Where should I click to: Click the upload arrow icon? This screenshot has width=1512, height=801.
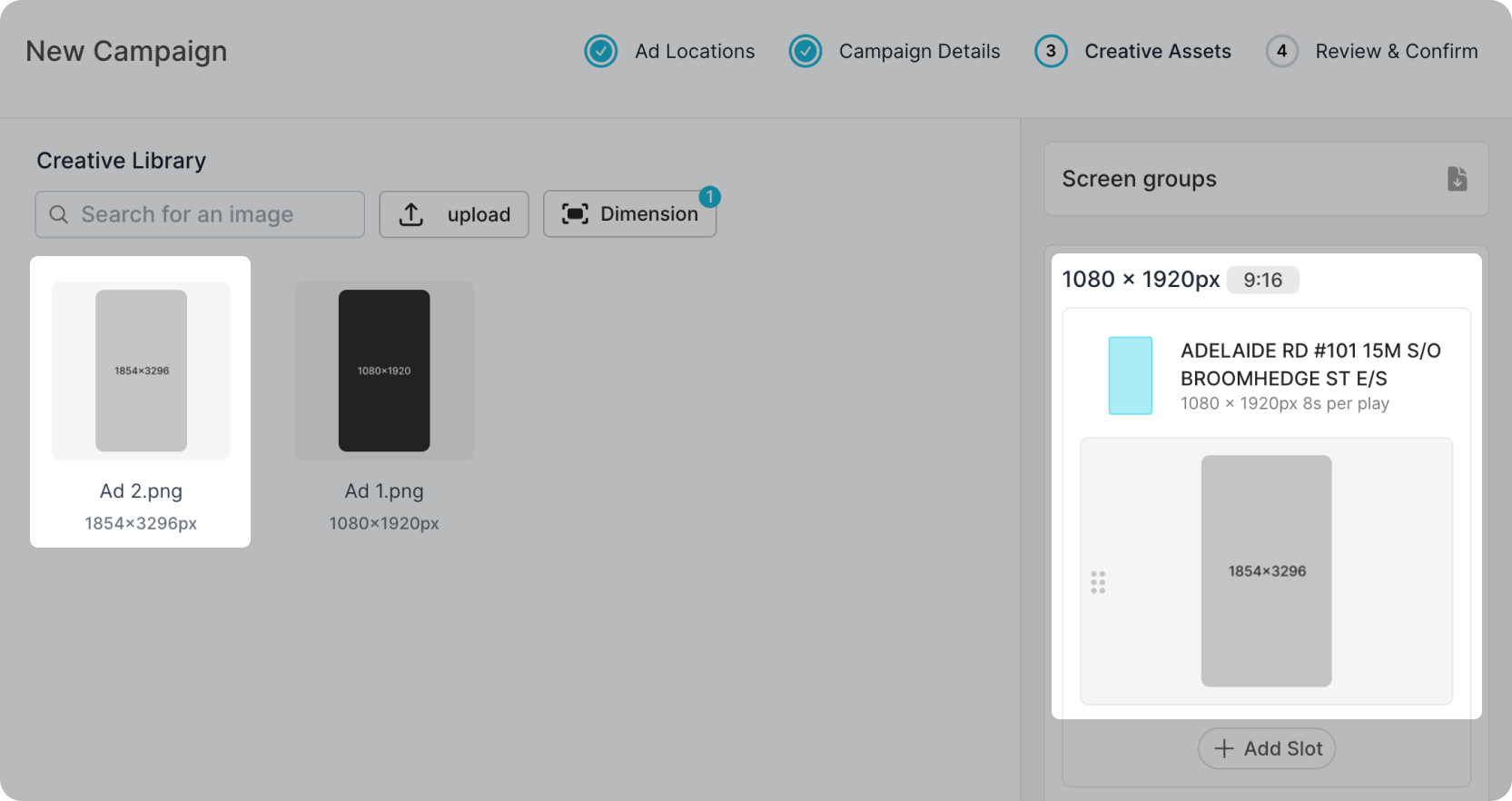point(411,214)
